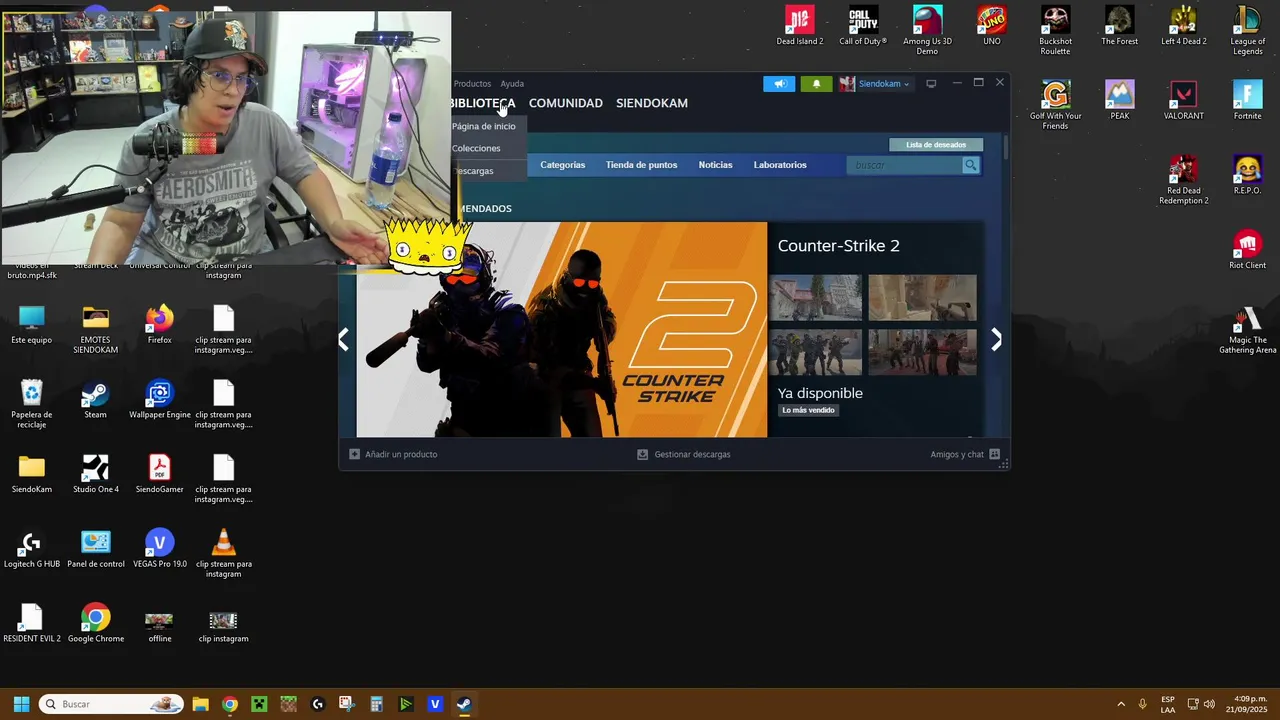1280x720 pixels.
Task: Open volume control in system tray
Action: 1209,704
